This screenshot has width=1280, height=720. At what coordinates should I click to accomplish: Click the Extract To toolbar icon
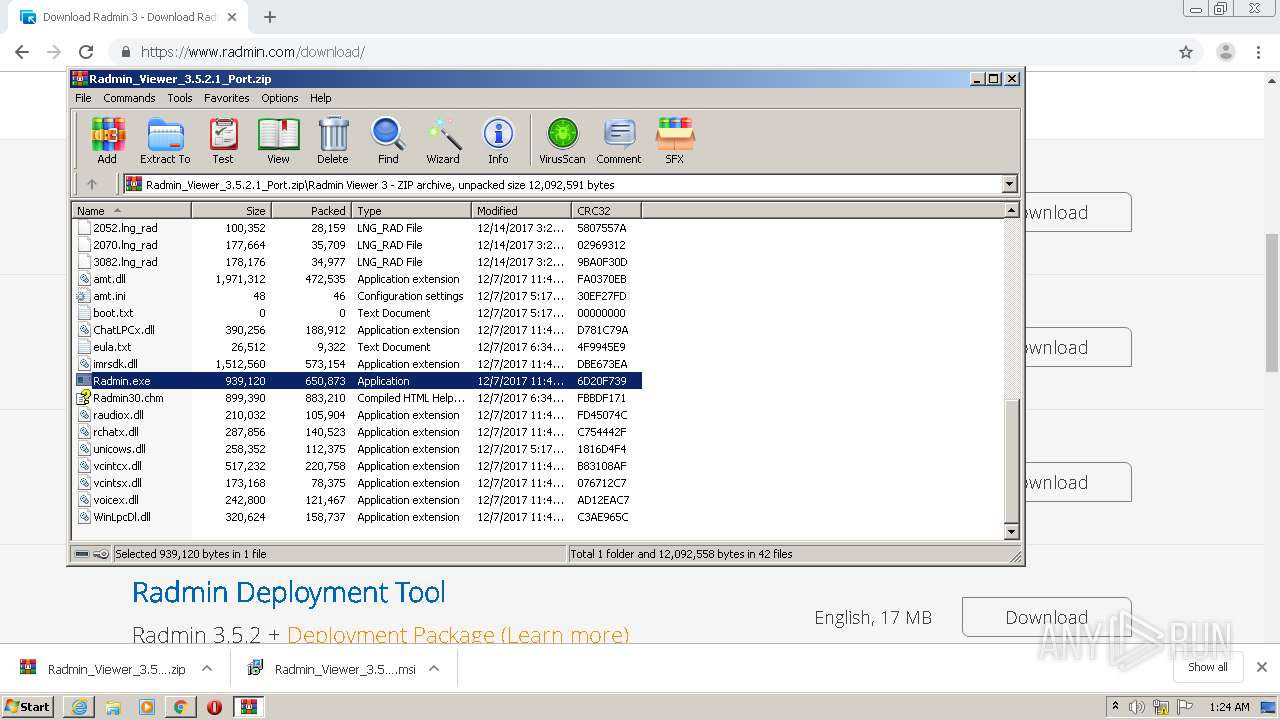click(165, 140)
